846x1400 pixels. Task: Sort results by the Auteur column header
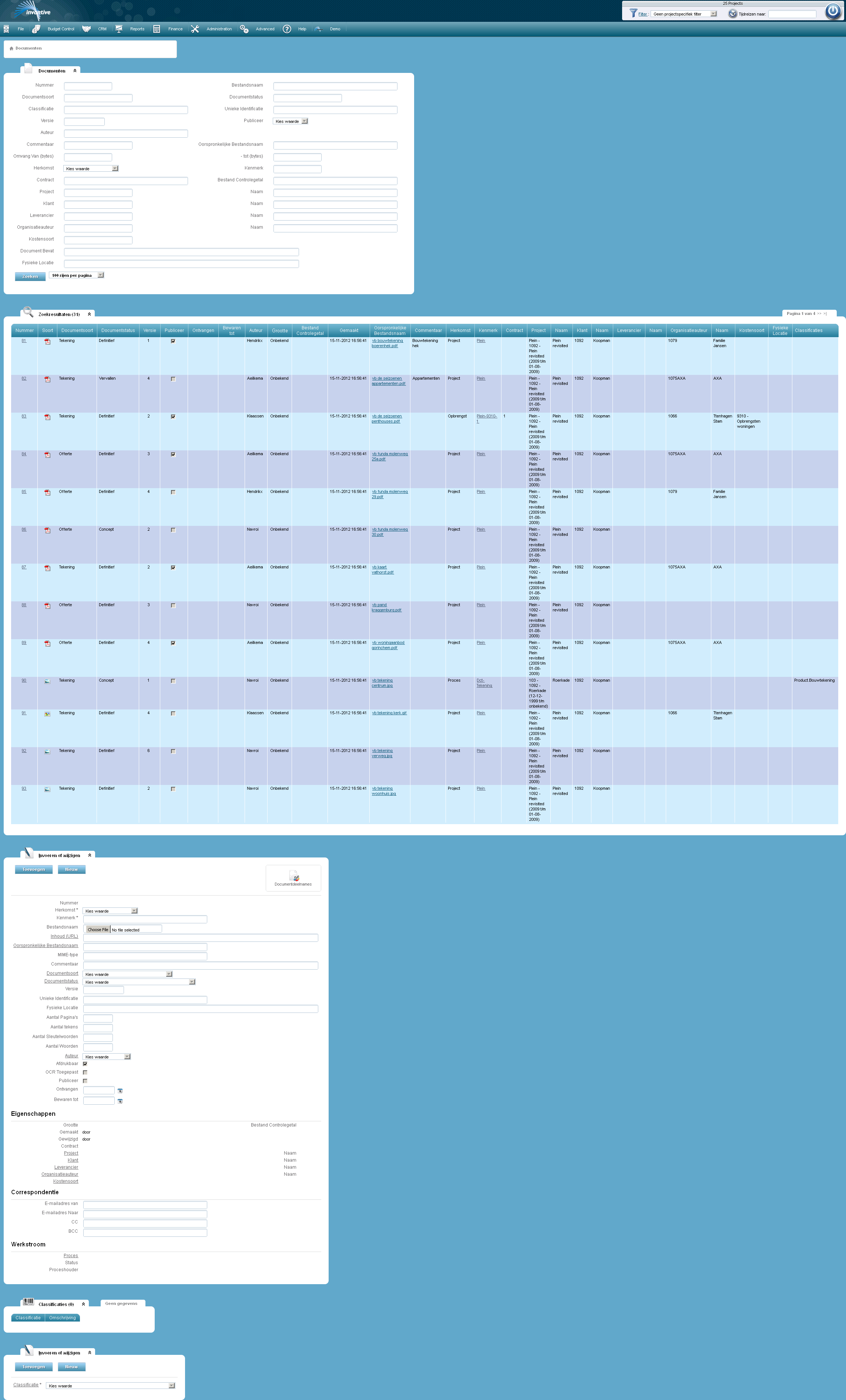pos(256,330)
